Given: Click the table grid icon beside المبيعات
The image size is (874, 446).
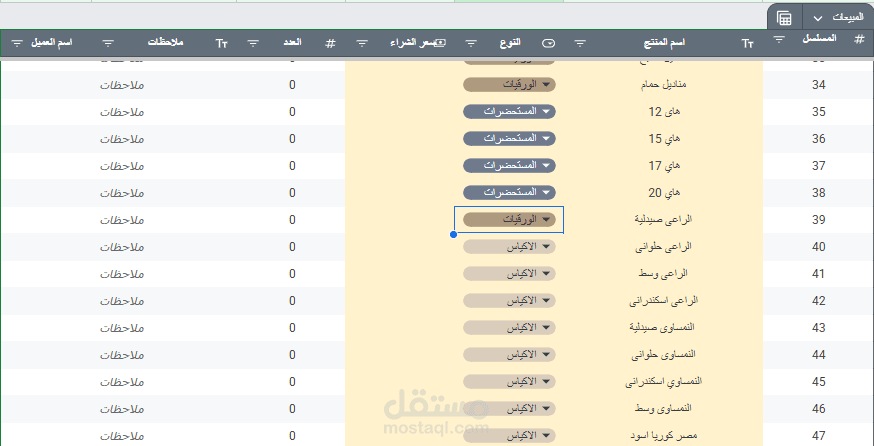Looking at the screenshot, I should (x=784, y=18).
